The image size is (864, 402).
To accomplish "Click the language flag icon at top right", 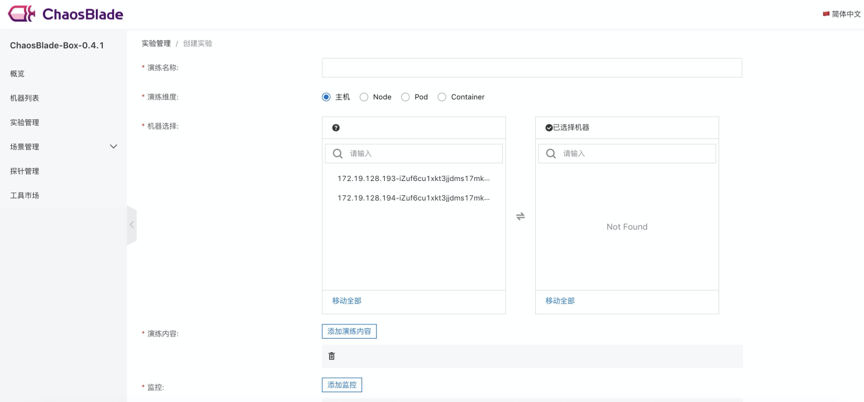I will tap(826, 14).
